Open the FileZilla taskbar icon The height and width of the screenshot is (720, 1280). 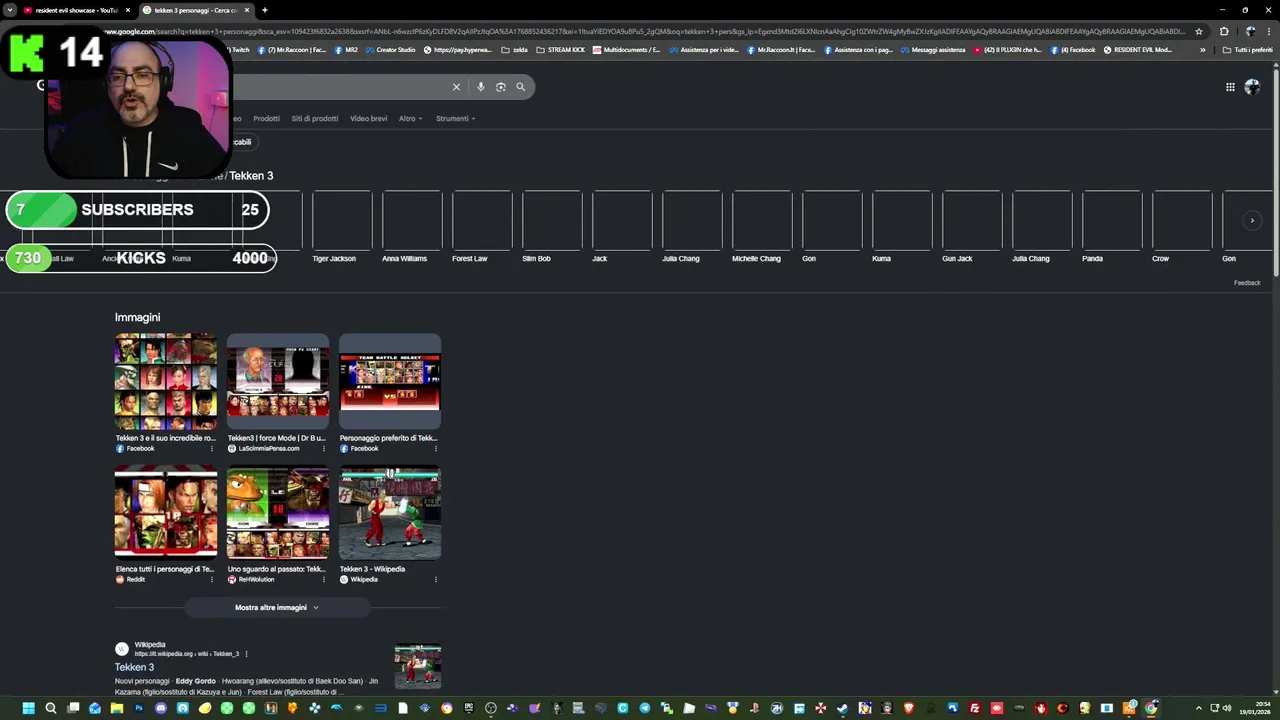975,708
